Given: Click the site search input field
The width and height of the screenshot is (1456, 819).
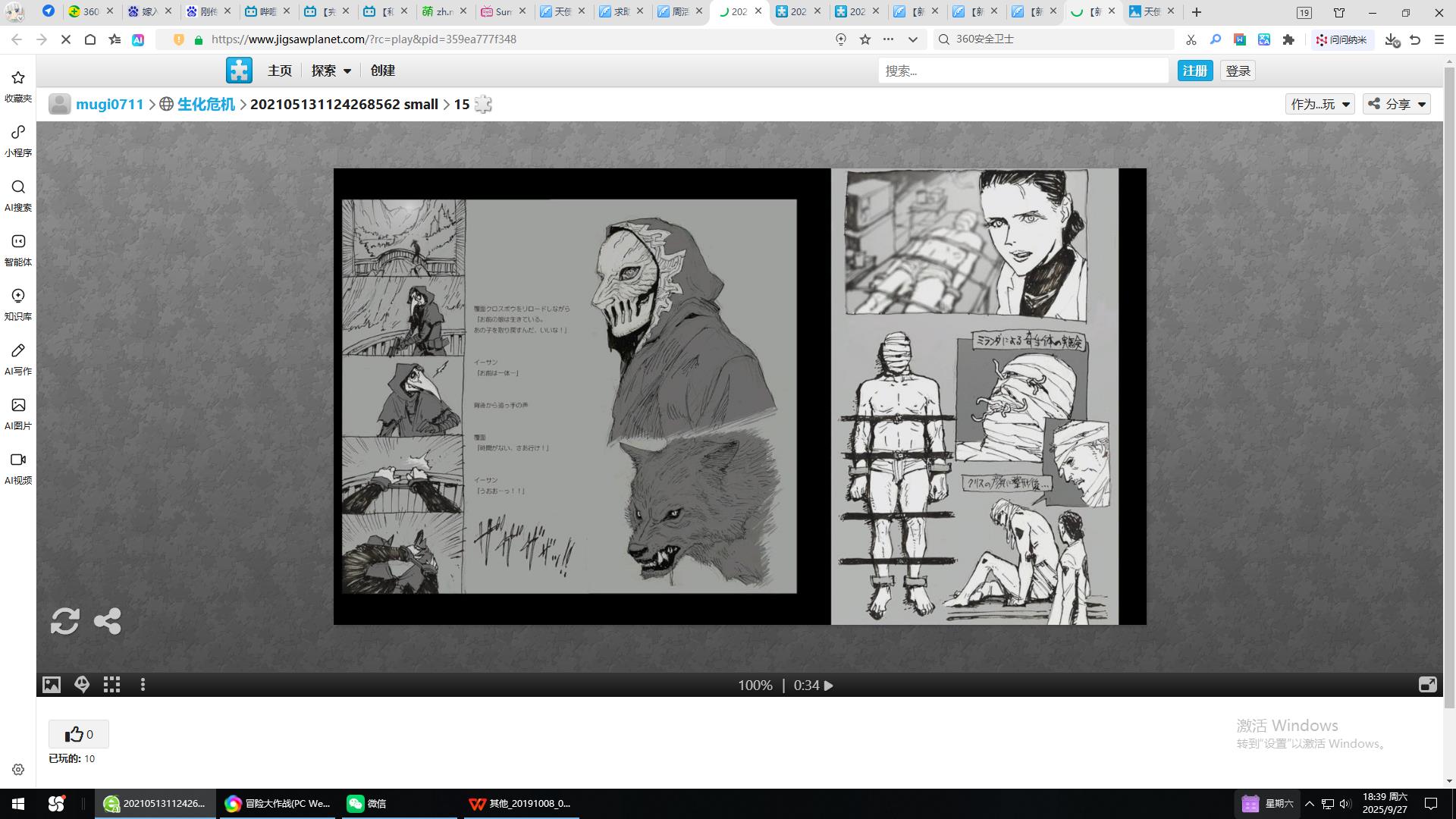Looking at the screenshot, I should 1023,71.
